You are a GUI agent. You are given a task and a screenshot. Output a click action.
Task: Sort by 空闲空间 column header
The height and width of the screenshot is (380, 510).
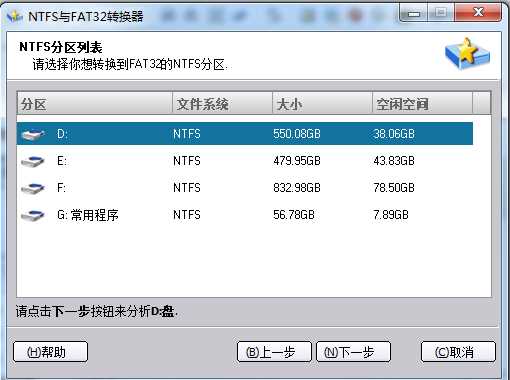pos(422,104)
